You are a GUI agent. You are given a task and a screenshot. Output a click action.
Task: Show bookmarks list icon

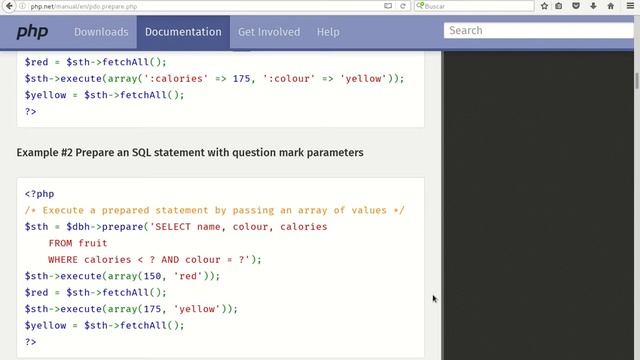(559, 6)
